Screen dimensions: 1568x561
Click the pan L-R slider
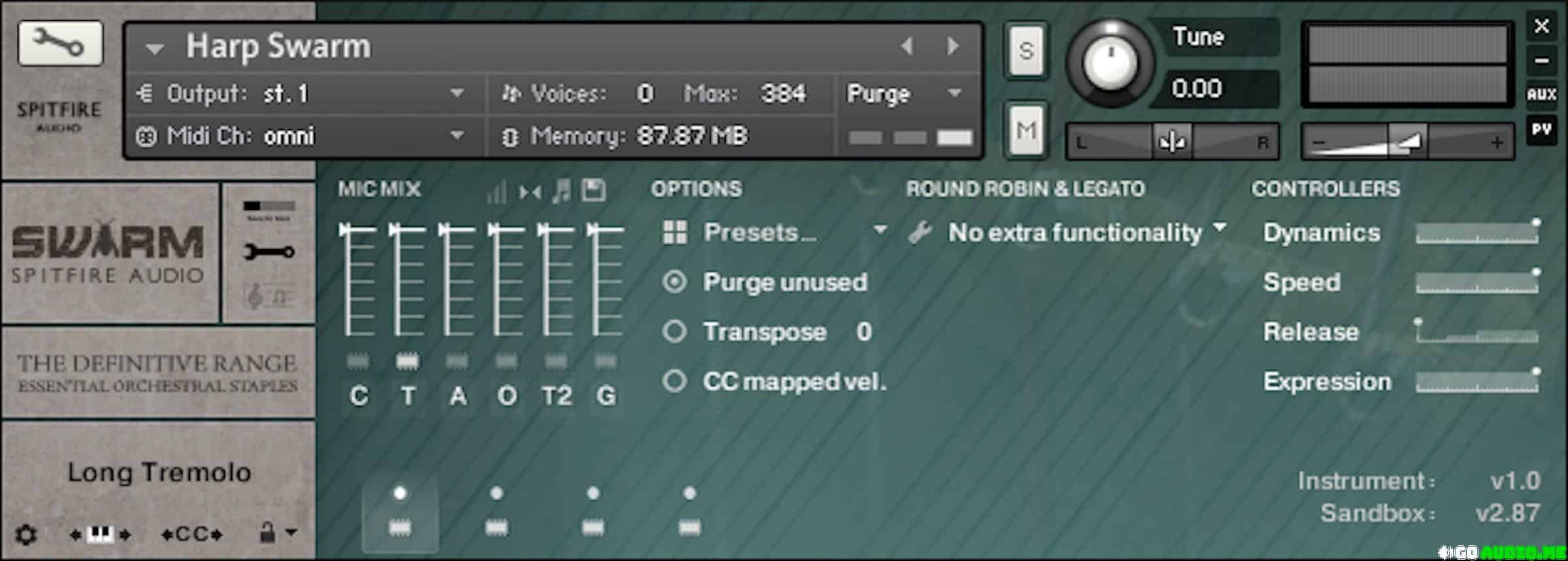(1172, 141)
